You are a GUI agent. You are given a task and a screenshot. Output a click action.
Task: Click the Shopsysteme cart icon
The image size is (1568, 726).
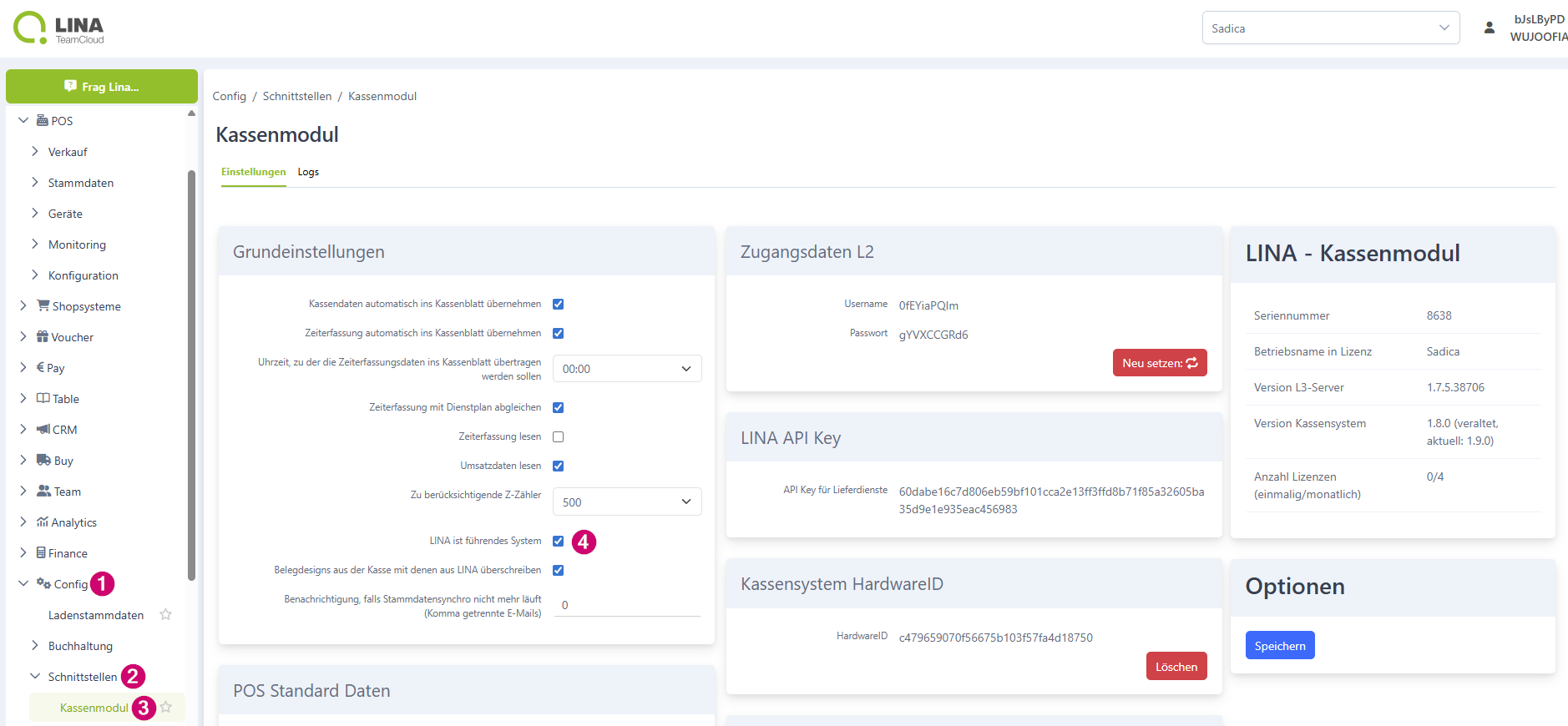pyautogui.click(x=43, y=305)
